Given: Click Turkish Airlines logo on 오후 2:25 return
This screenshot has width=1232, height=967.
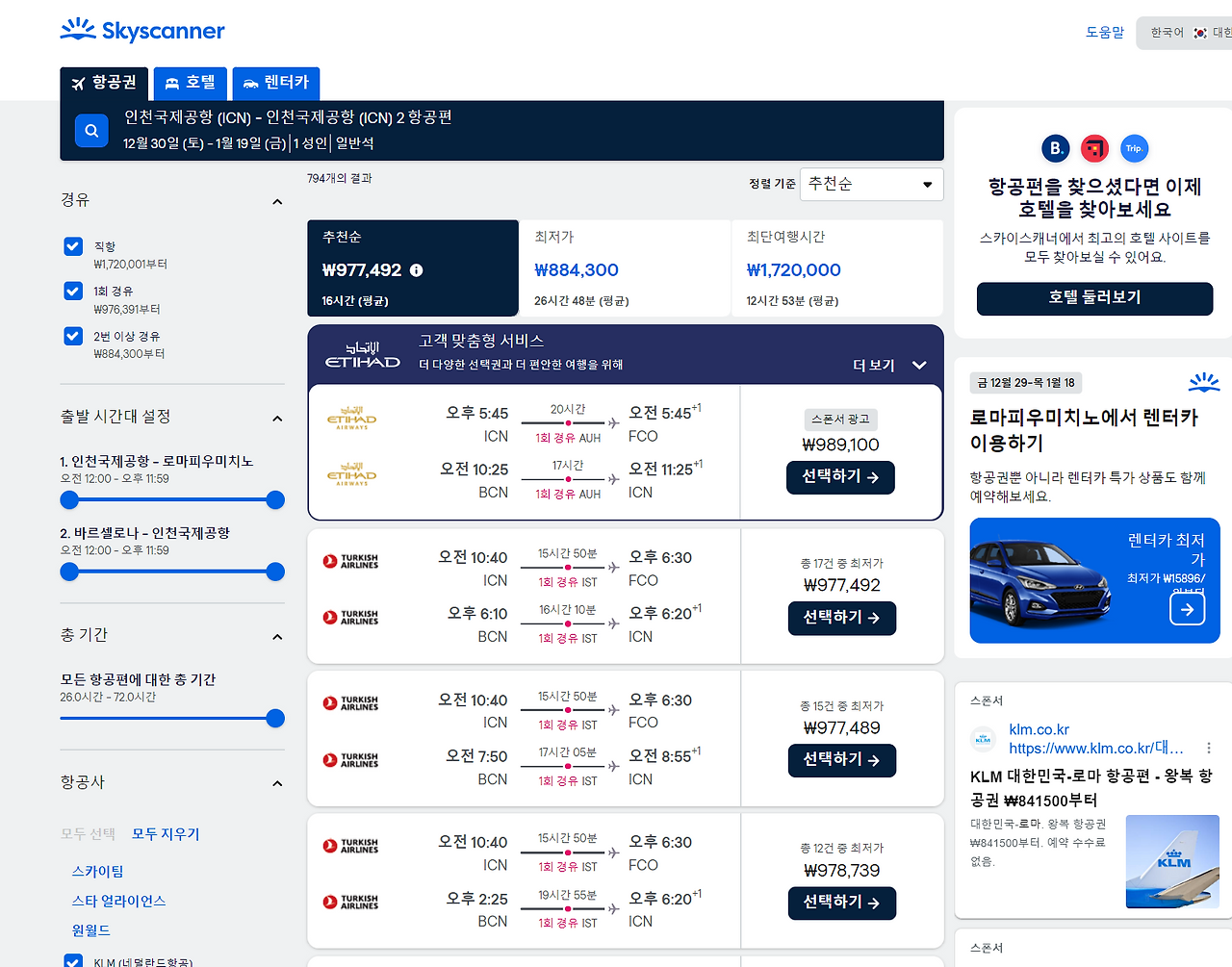Looking at the screenshot, I should click(x=350, y=902).
